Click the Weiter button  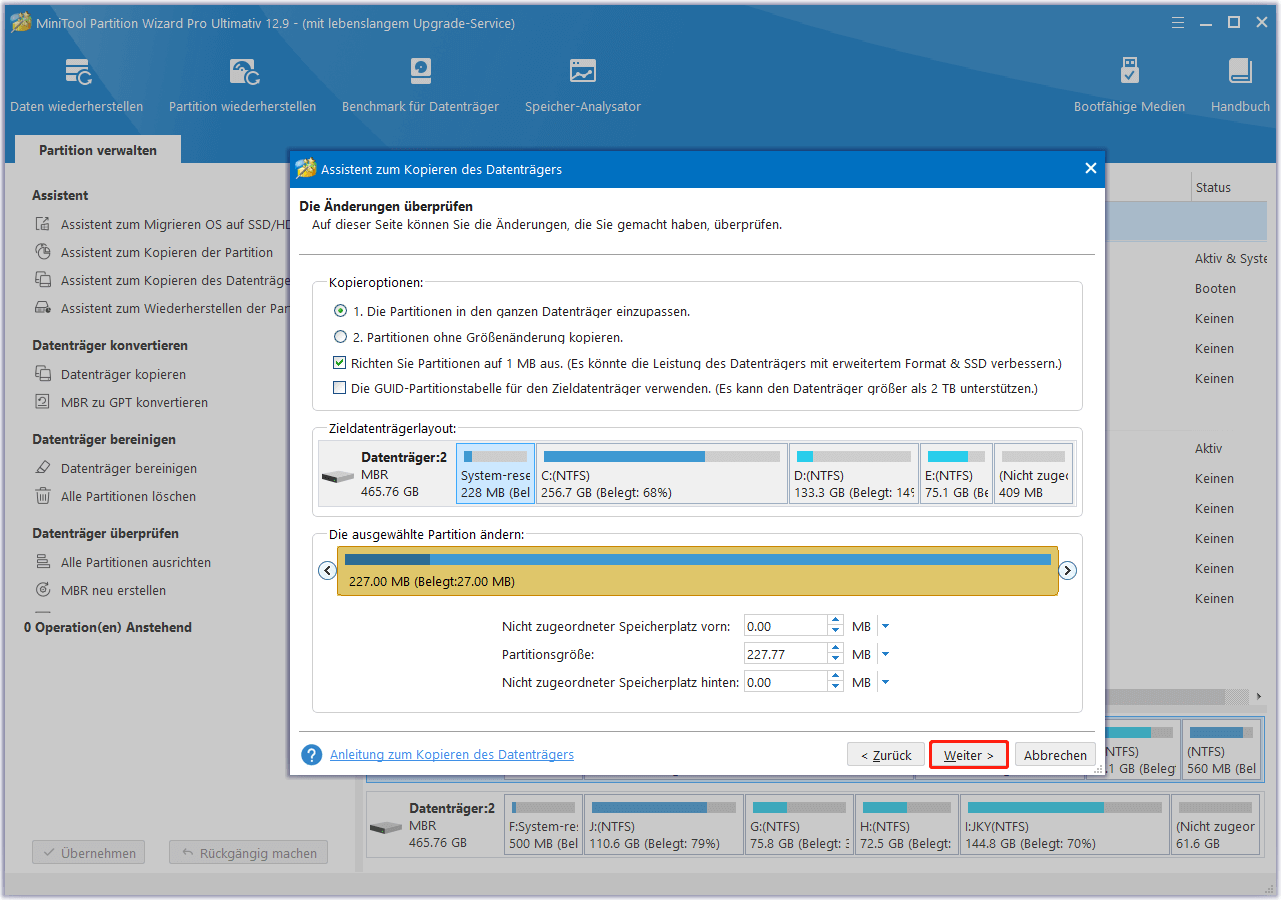968,755
